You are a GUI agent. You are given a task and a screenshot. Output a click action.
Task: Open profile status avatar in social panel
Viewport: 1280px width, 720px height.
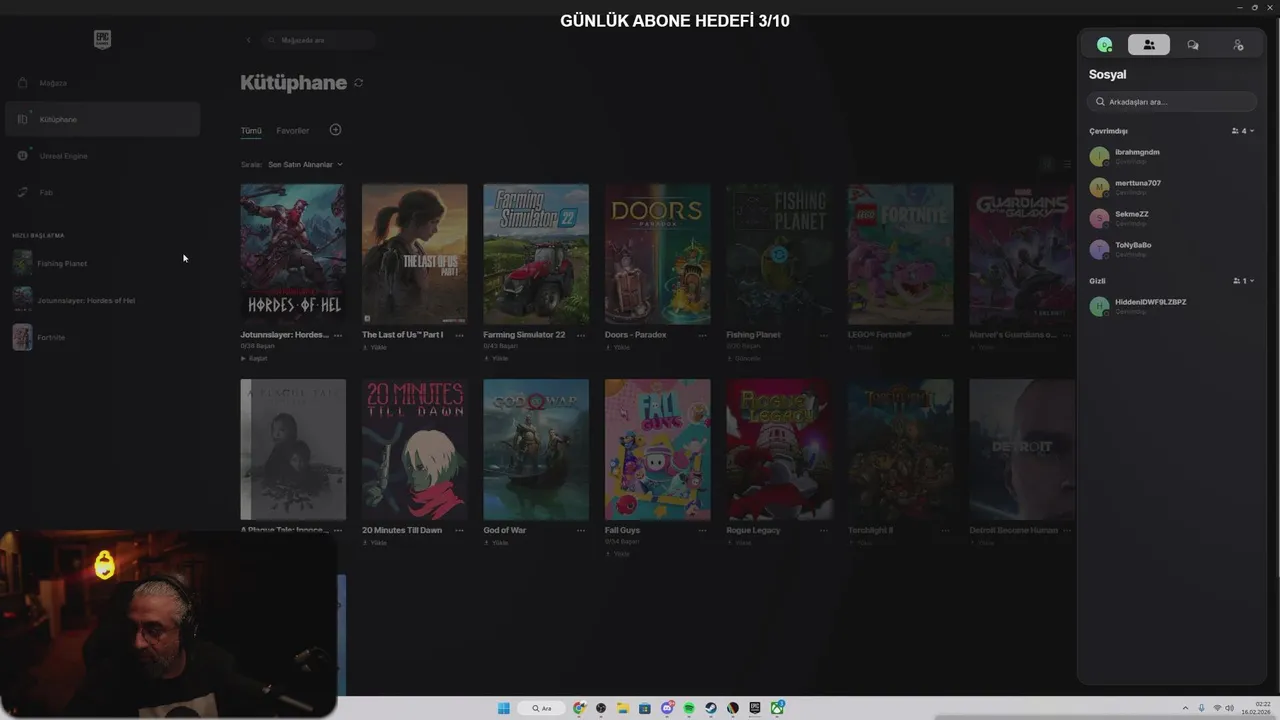click(x=1104, y=45)
